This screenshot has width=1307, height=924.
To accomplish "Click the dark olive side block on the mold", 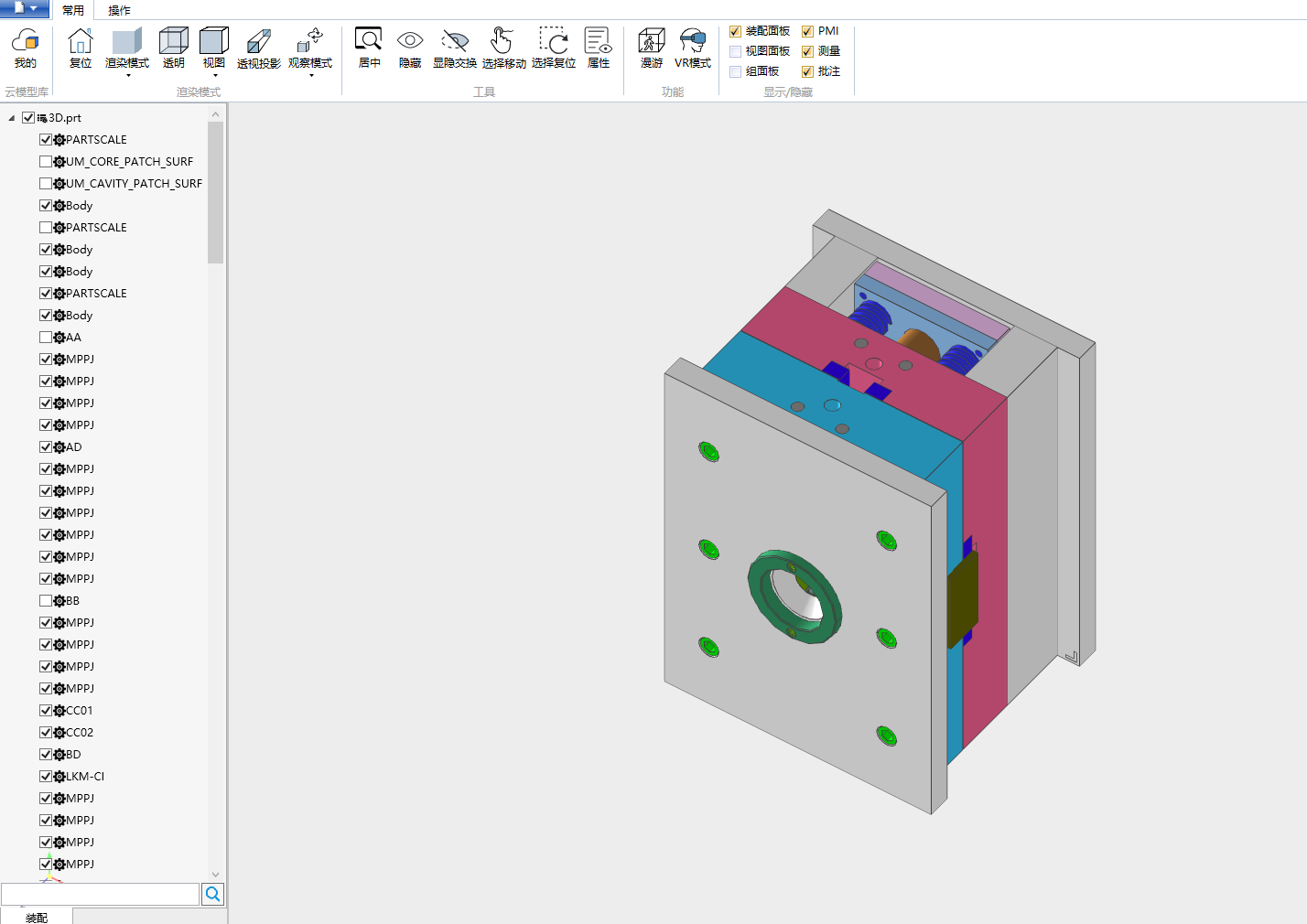I will (x=962, y=598).
